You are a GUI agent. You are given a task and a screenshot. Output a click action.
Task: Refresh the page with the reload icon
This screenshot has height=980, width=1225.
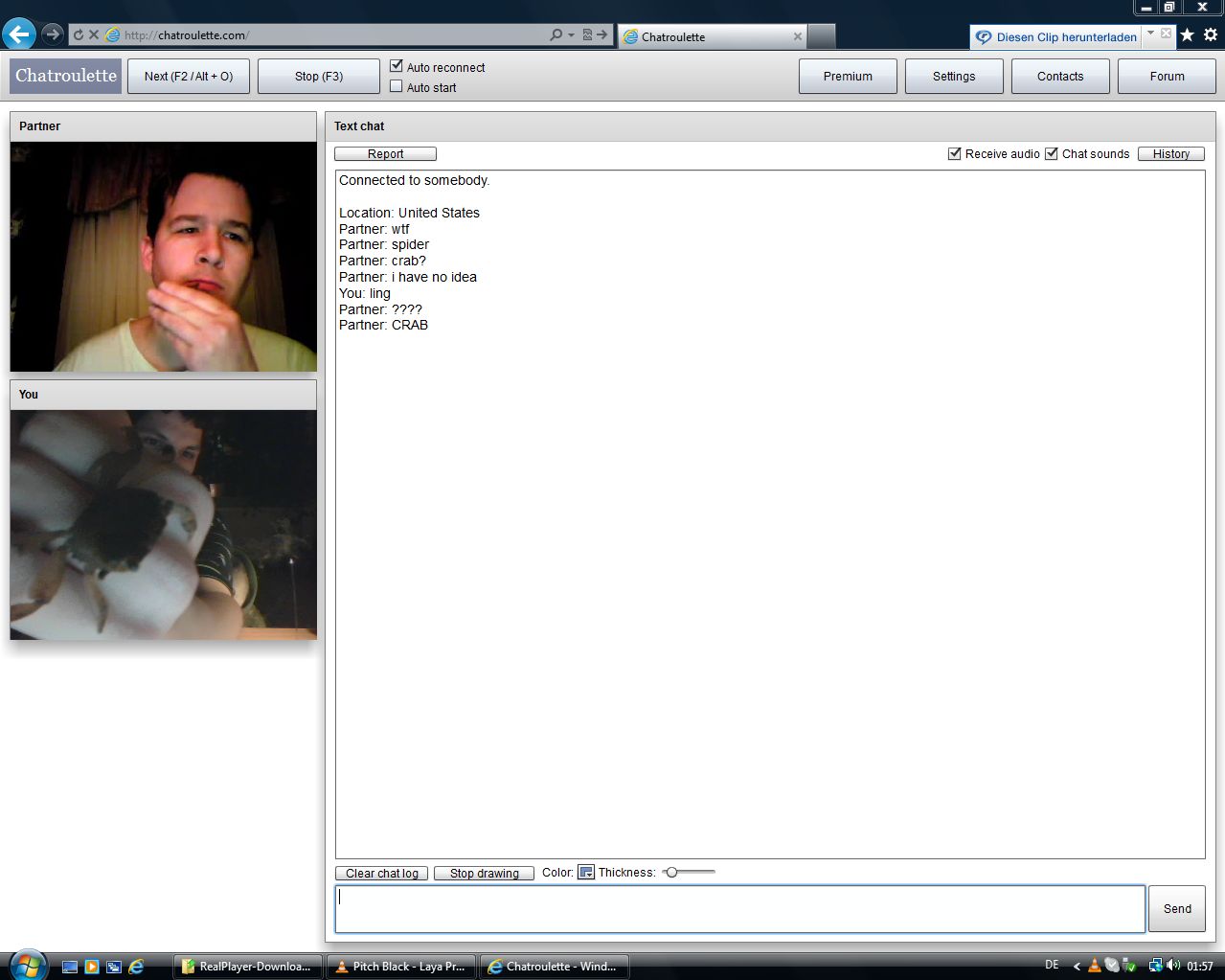[x=79, y=34]
